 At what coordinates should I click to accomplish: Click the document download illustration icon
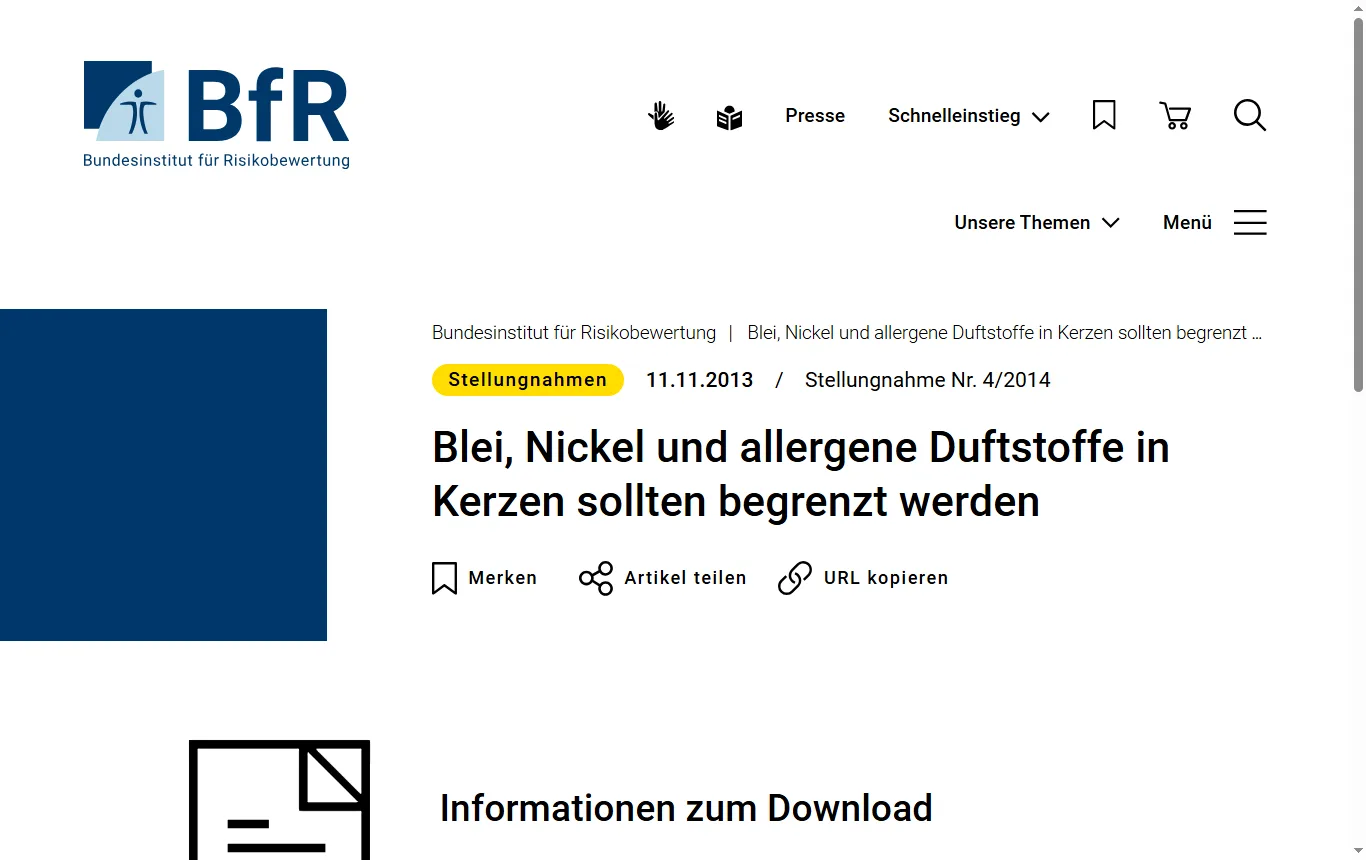click(x=280, y=800)
